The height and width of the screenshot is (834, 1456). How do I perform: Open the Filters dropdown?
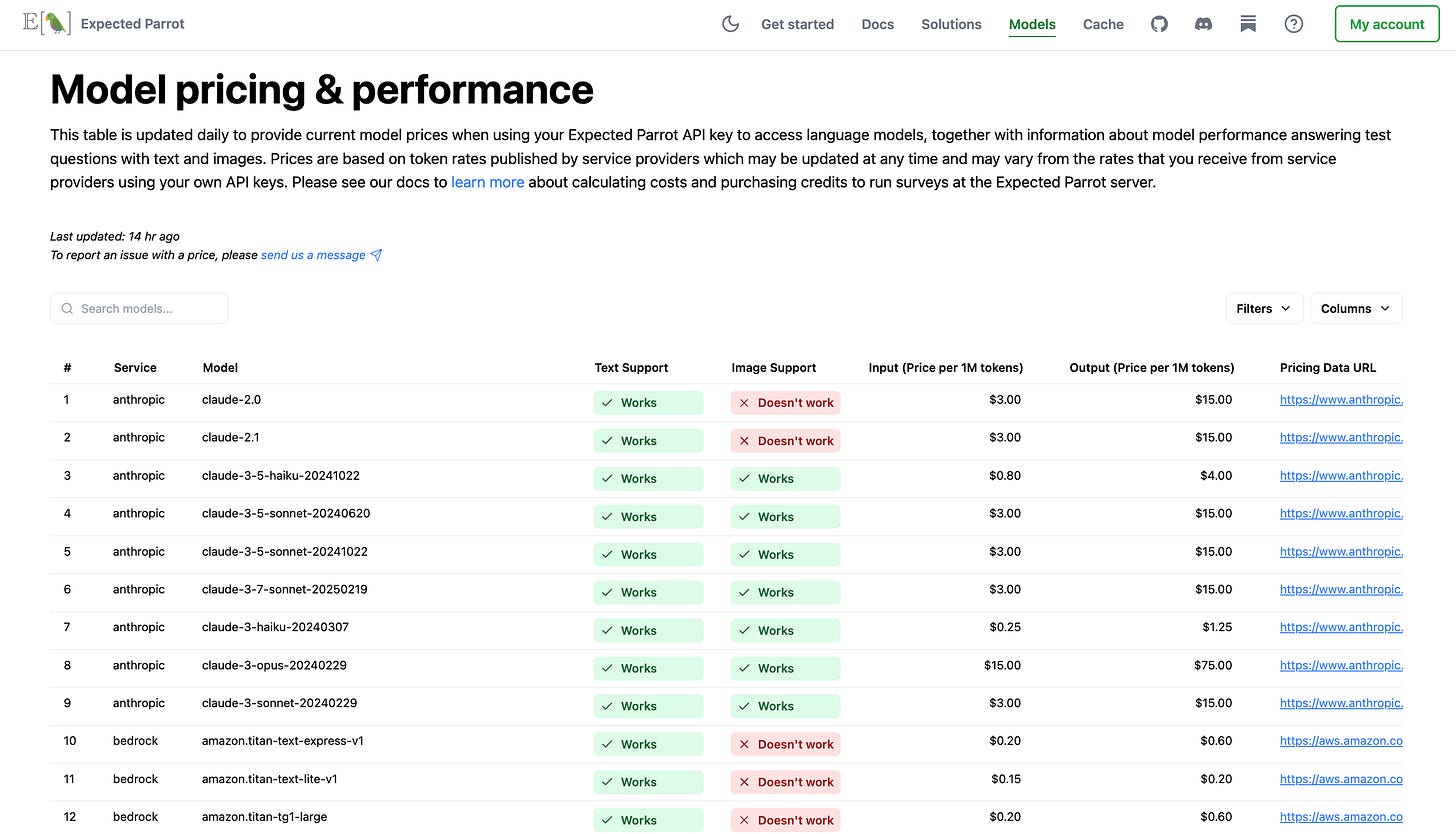click(1264, 308)
